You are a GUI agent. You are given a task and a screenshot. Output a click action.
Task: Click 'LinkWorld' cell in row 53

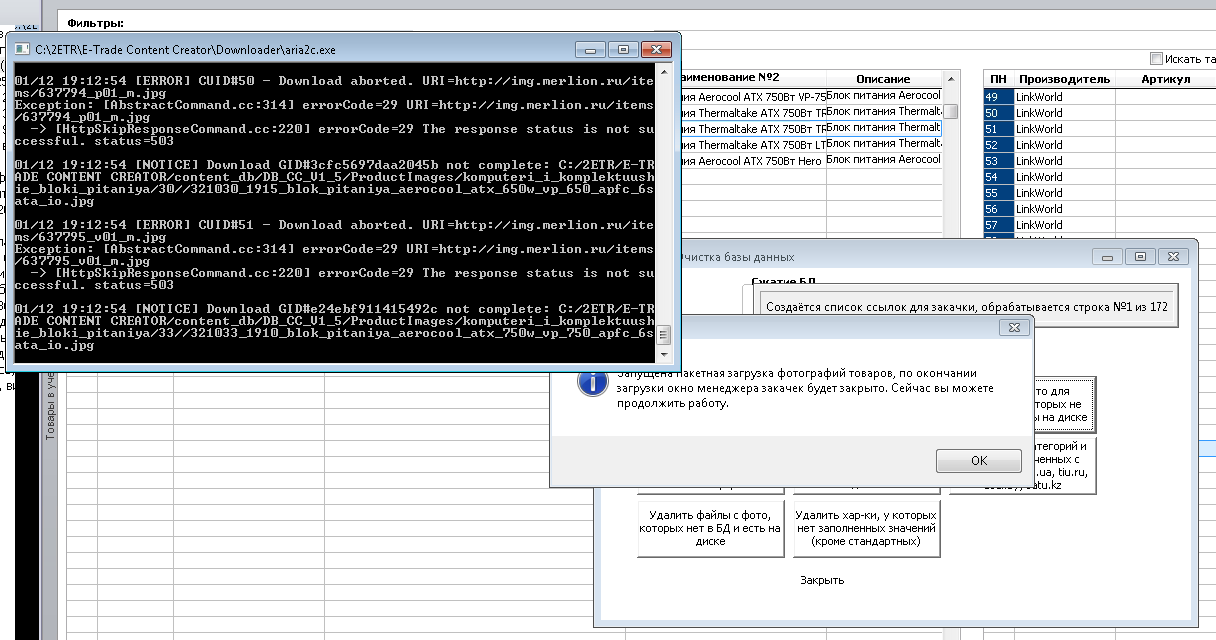click(x=1064, y=161)
